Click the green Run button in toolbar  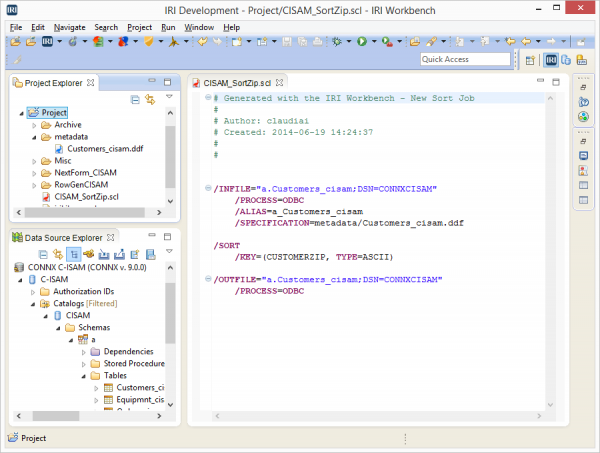(362, 42)
